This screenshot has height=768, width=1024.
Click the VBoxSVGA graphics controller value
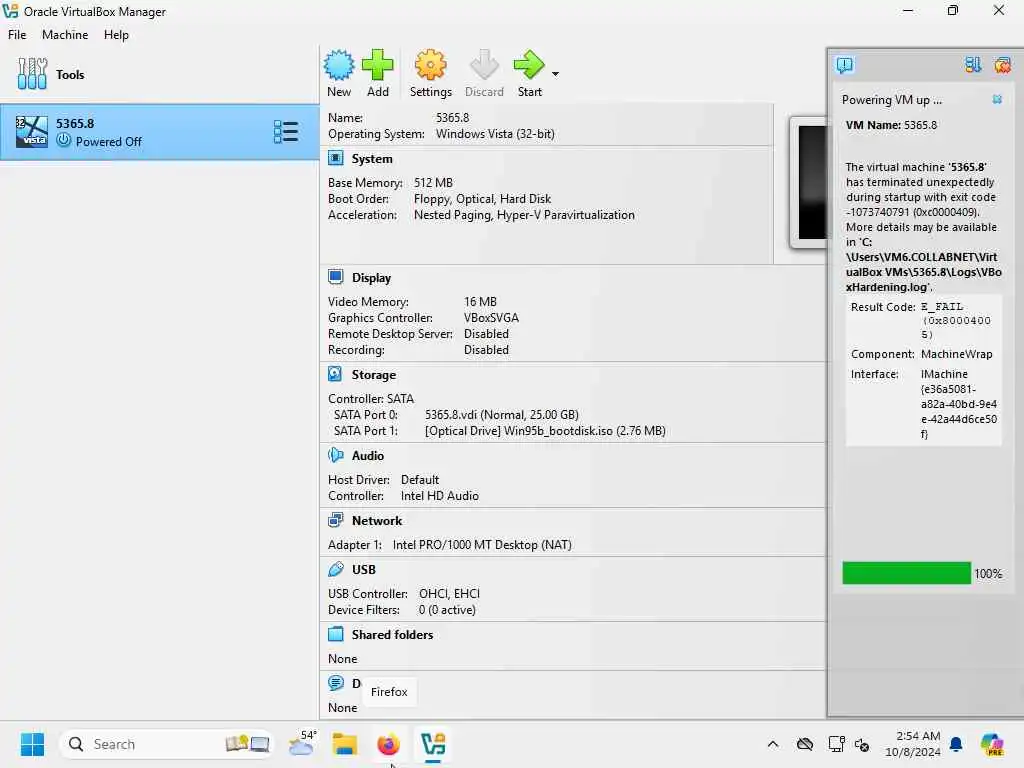pos(491,318)
